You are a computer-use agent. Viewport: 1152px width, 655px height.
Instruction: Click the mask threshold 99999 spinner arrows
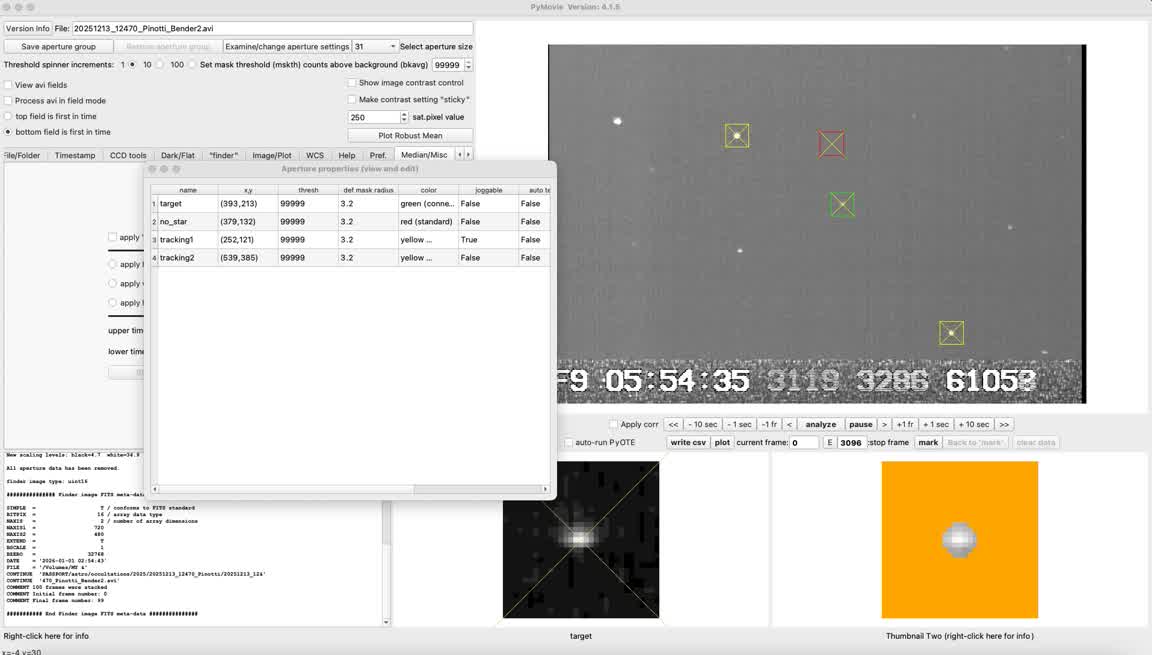468,65
